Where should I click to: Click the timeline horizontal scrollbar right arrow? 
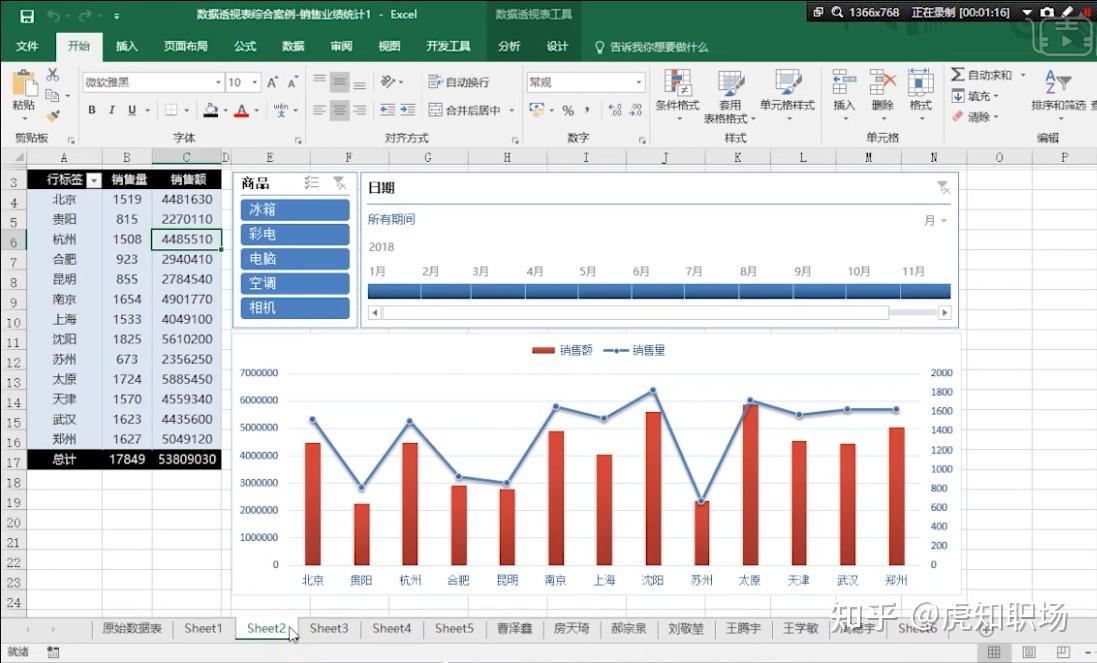coord(944,312)
